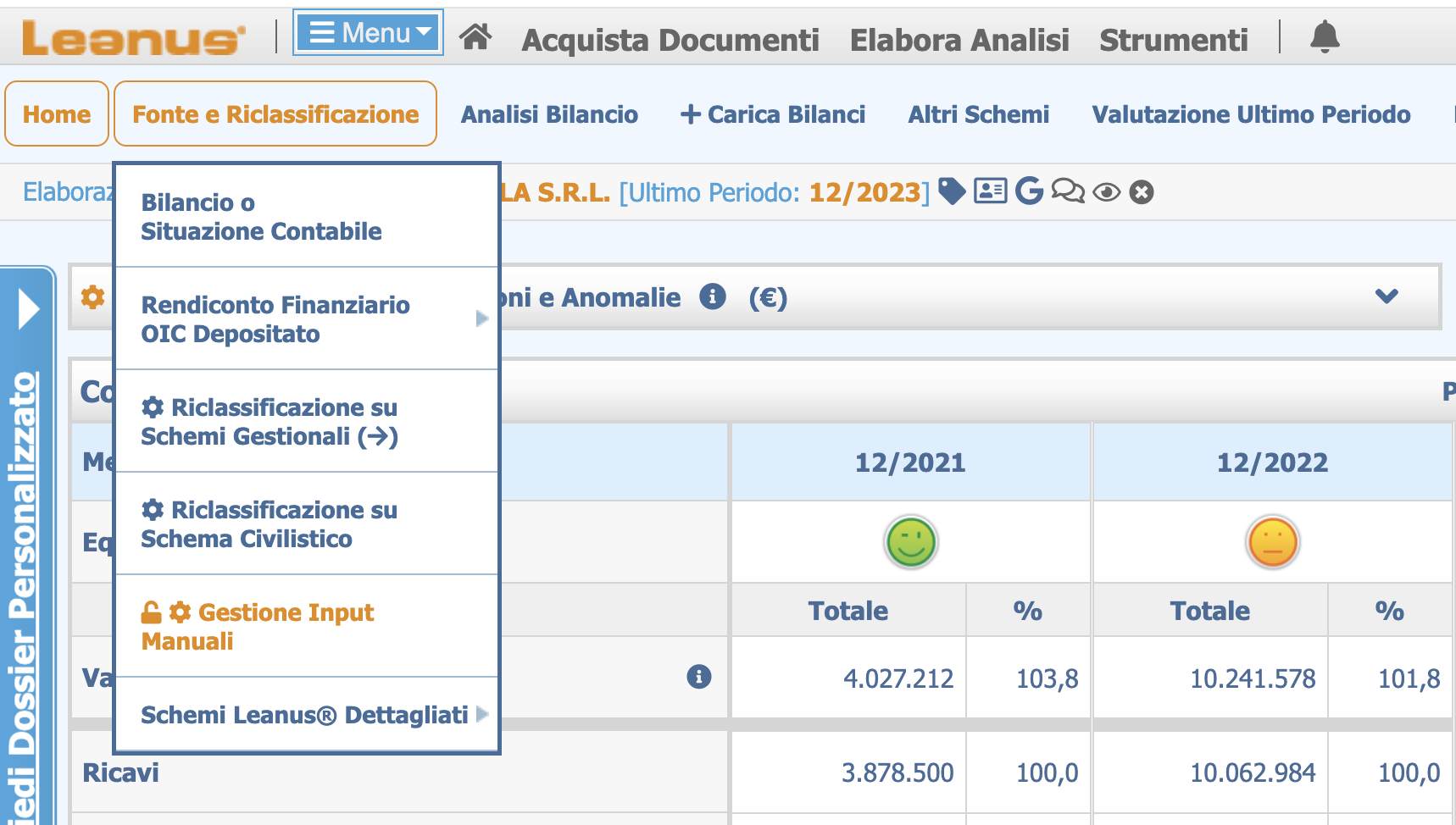Toggle the eye visibility icon
The width and height of the screenshot is (1456, 825).
(1106, 192)
